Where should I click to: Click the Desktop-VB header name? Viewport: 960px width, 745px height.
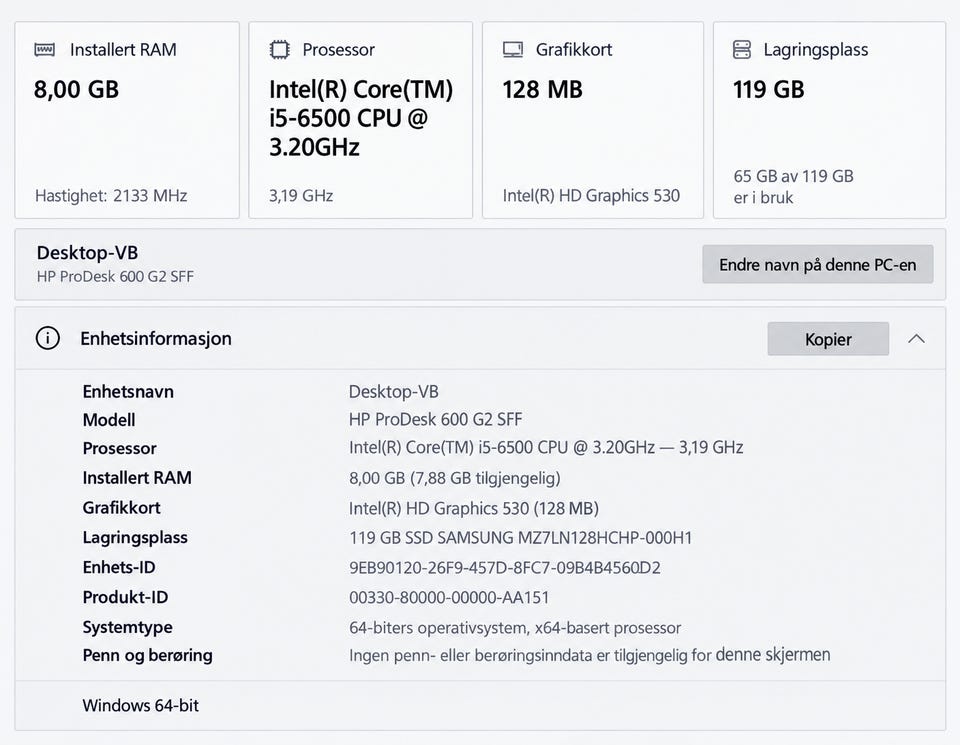(88, 253)
